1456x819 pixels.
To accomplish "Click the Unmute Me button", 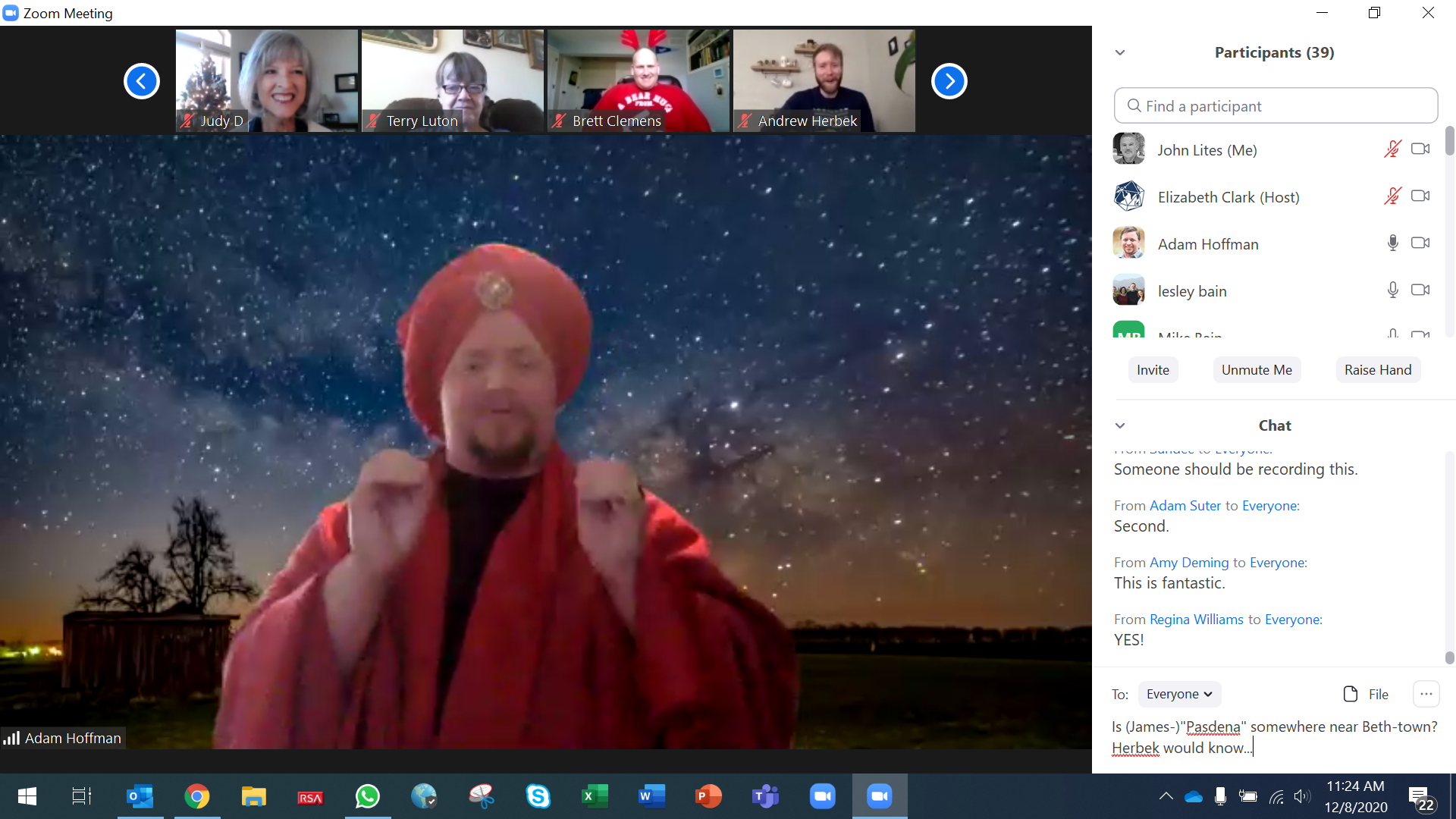I will click(1257, 370).
